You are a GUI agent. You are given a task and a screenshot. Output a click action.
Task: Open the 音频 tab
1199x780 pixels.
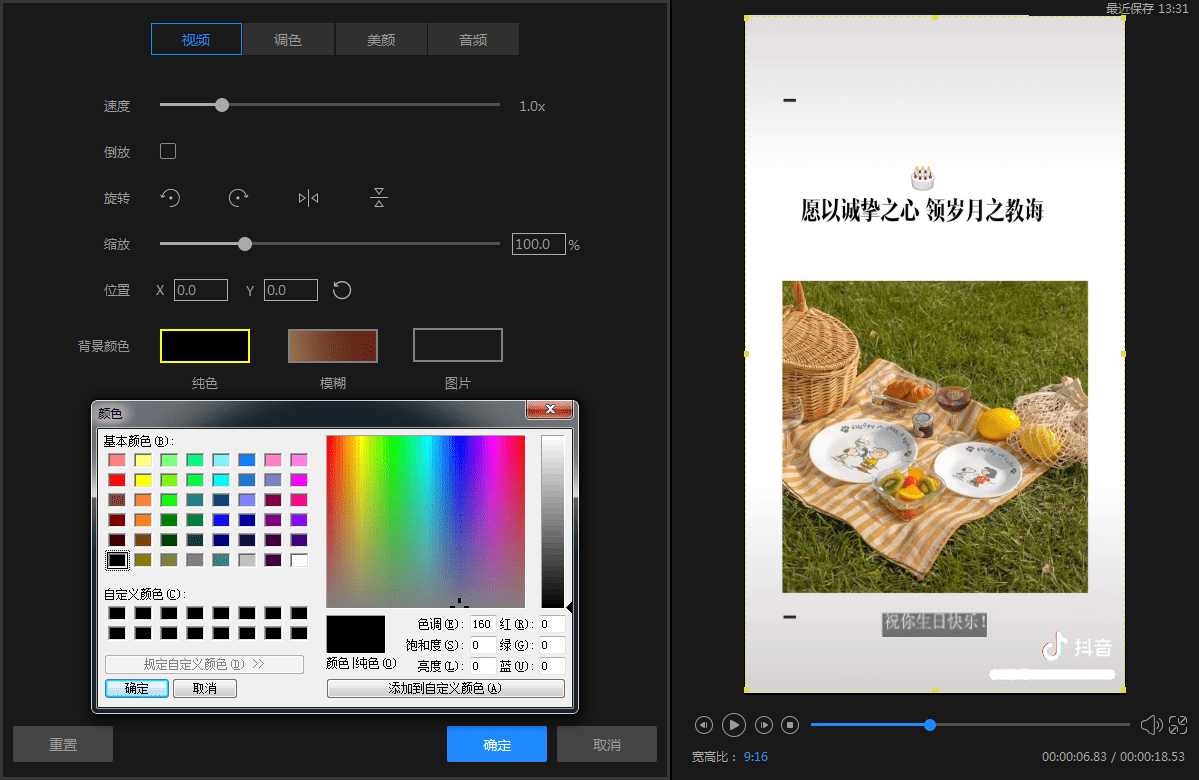click(473, 40)
